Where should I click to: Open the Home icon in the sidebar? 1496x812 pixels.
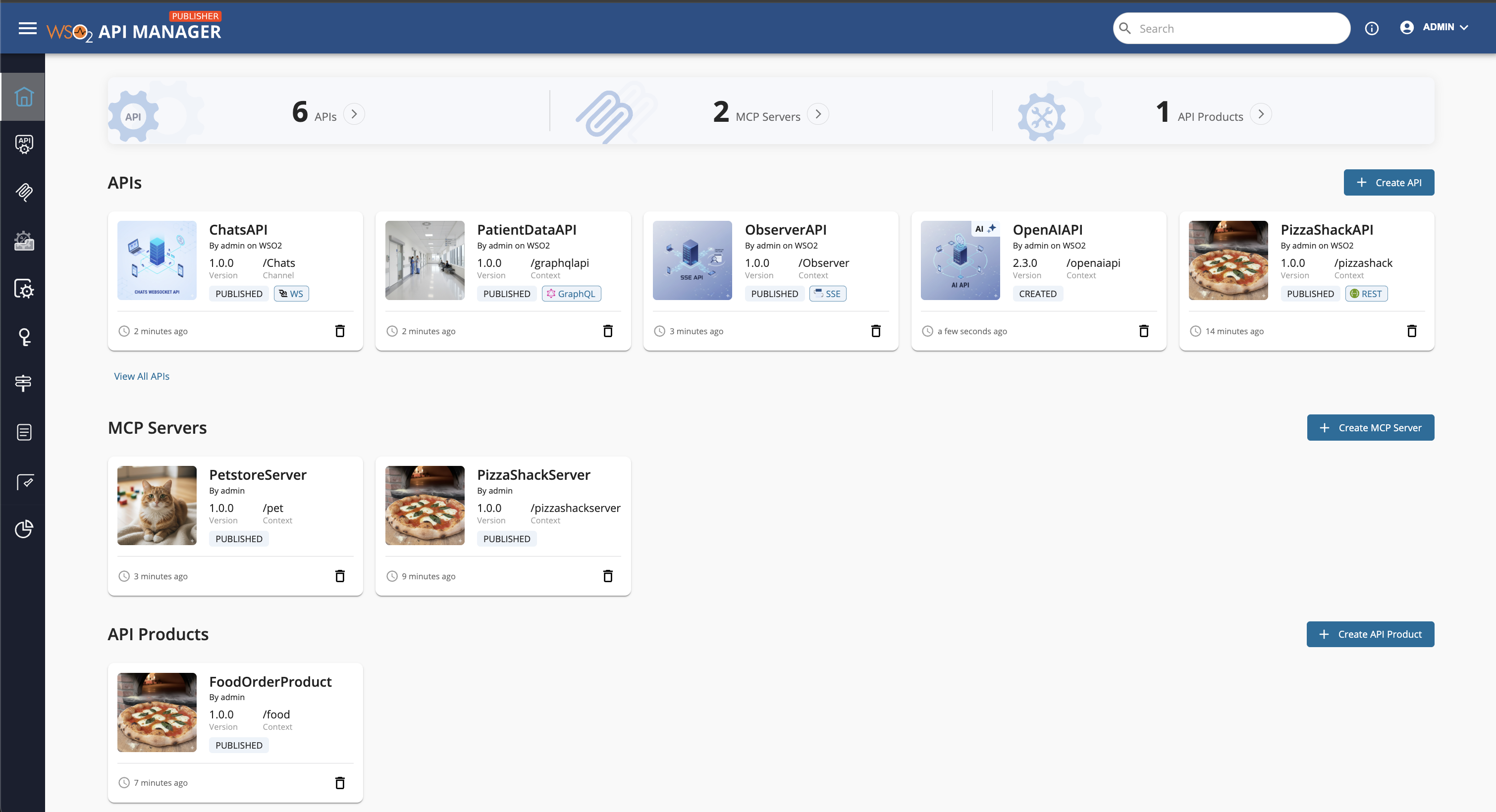click(23, 97)
